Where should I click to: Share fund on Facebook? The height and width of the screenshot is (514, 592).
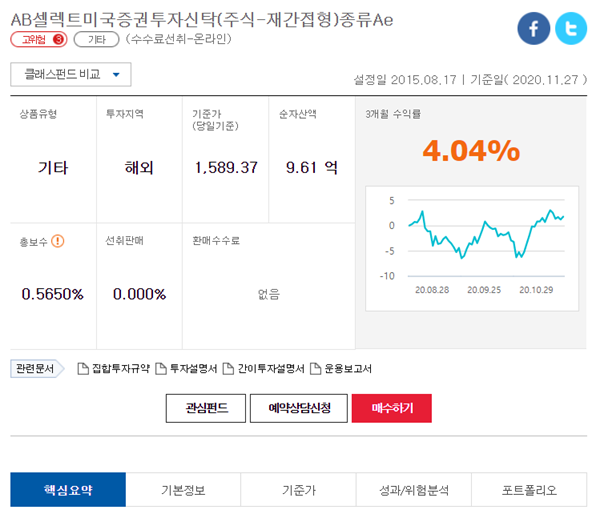pyautogui.click(x=533, y=28)
